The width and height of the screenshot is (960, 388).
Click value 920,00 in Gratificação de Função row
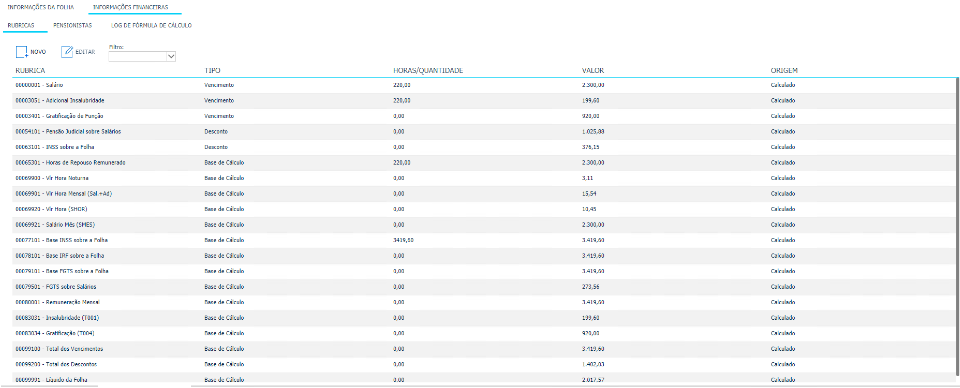pyautogui.click(x=590, y=116)
